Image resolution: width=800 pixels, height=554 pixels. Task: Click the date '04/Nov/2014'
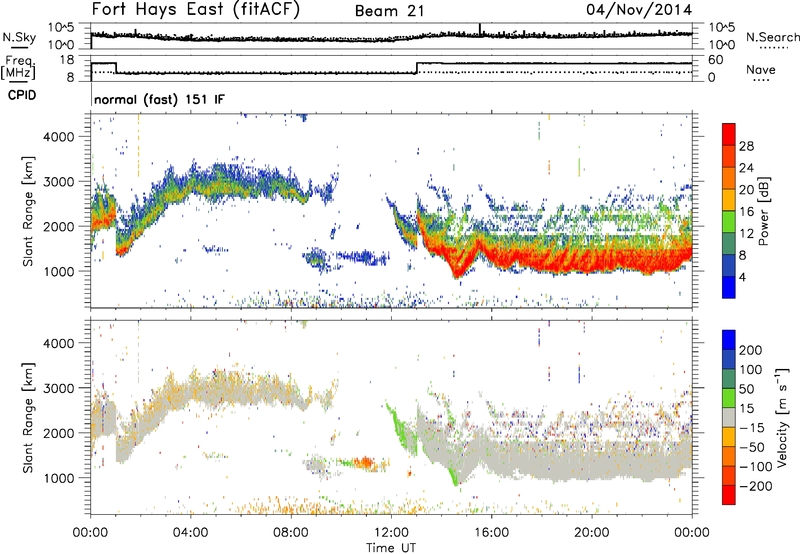639,10
